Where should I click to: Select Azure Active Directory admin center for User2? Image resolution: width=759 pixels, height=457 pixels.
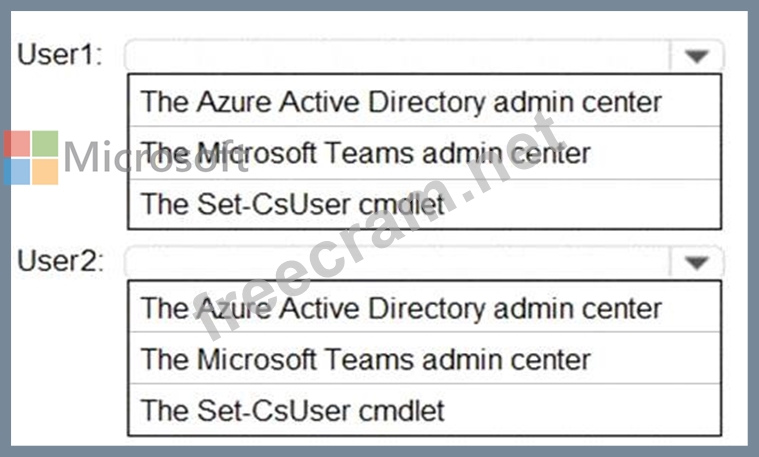400,308
